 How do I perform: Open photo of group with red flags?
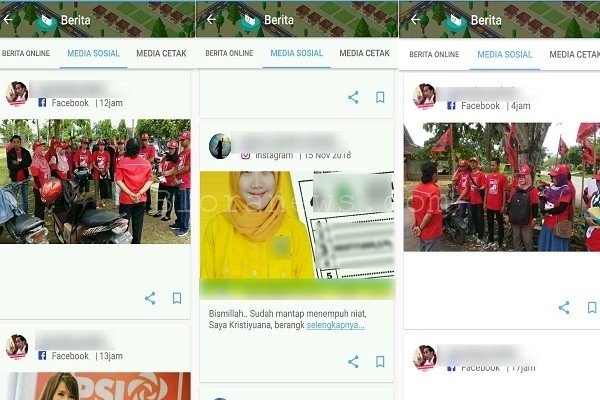502,187
